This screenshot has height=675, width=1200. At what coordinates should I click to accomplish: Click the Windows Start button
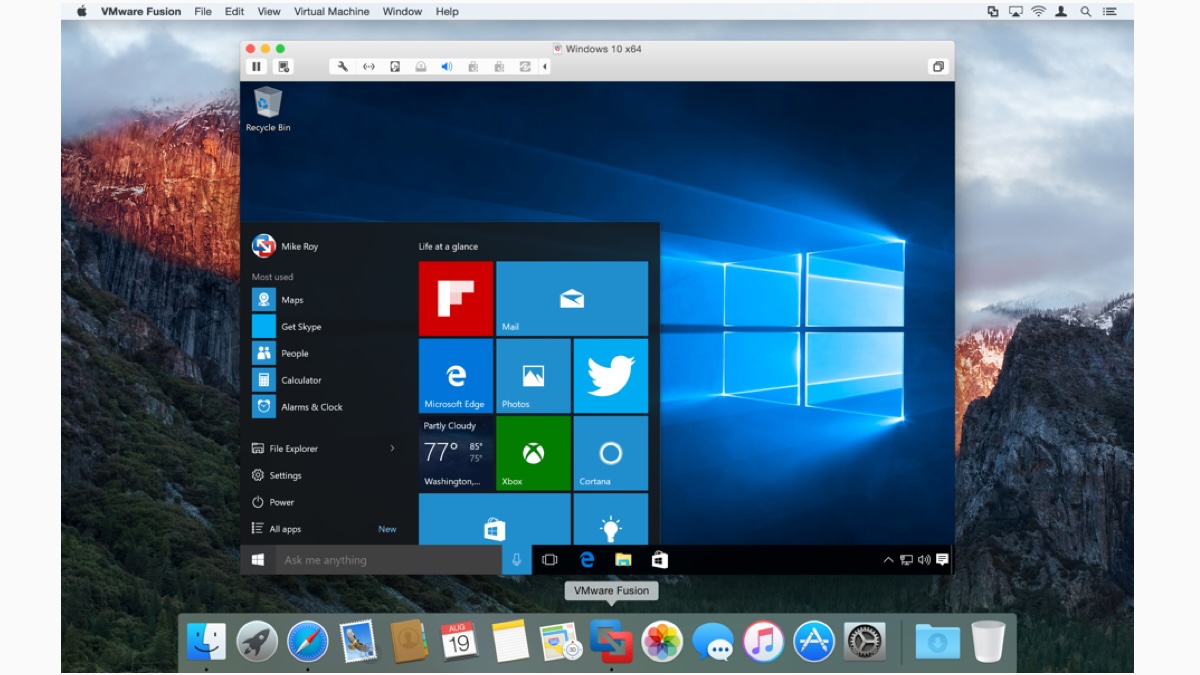(x=258, y=560)
